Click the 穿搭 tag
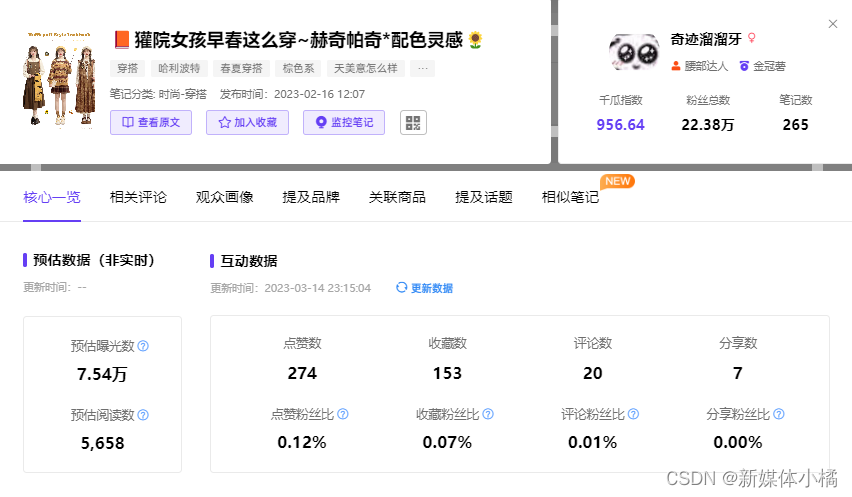Screen dimensions: 852x497 pos(128,68)
